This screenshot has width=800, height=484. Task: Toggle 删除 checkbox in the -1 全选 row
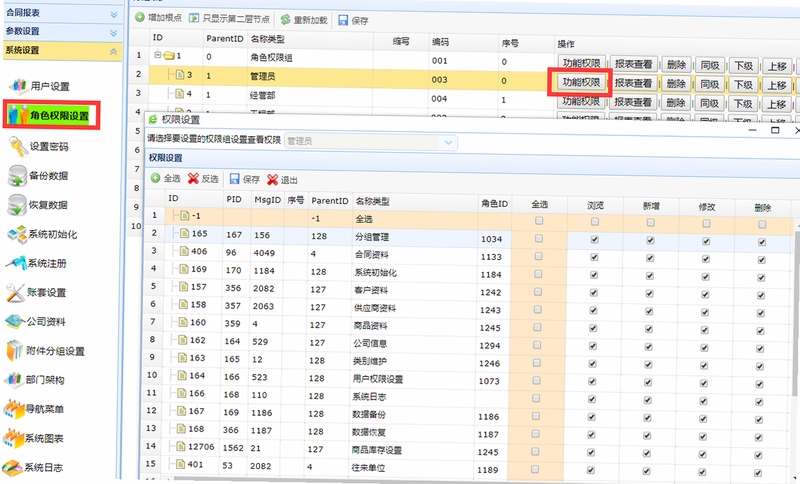(762, 224)
